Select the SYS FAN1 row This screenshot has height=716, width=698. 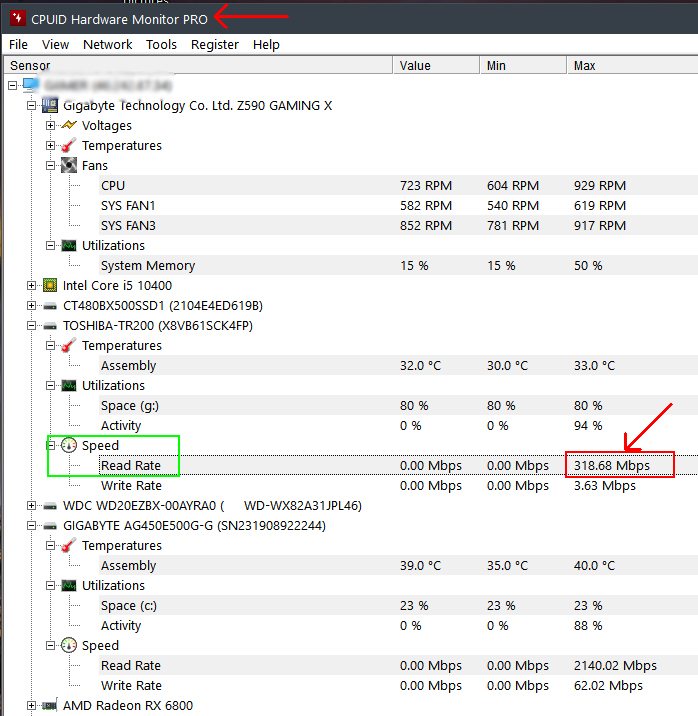(398, 205)
